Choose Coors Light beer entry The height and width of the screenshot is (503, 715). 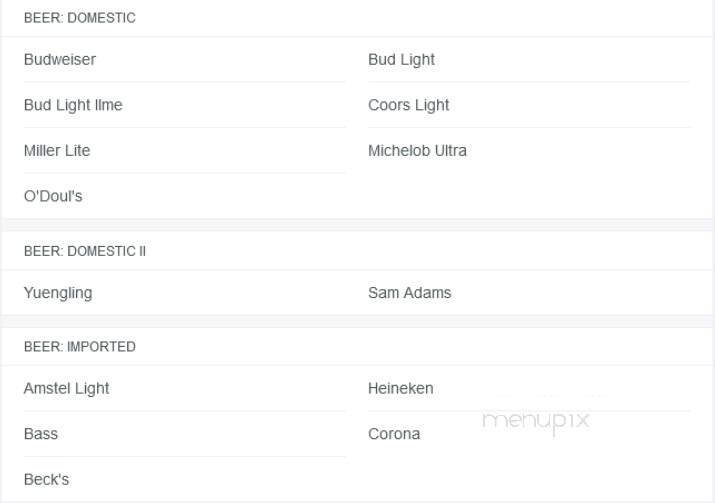point(408,105)
